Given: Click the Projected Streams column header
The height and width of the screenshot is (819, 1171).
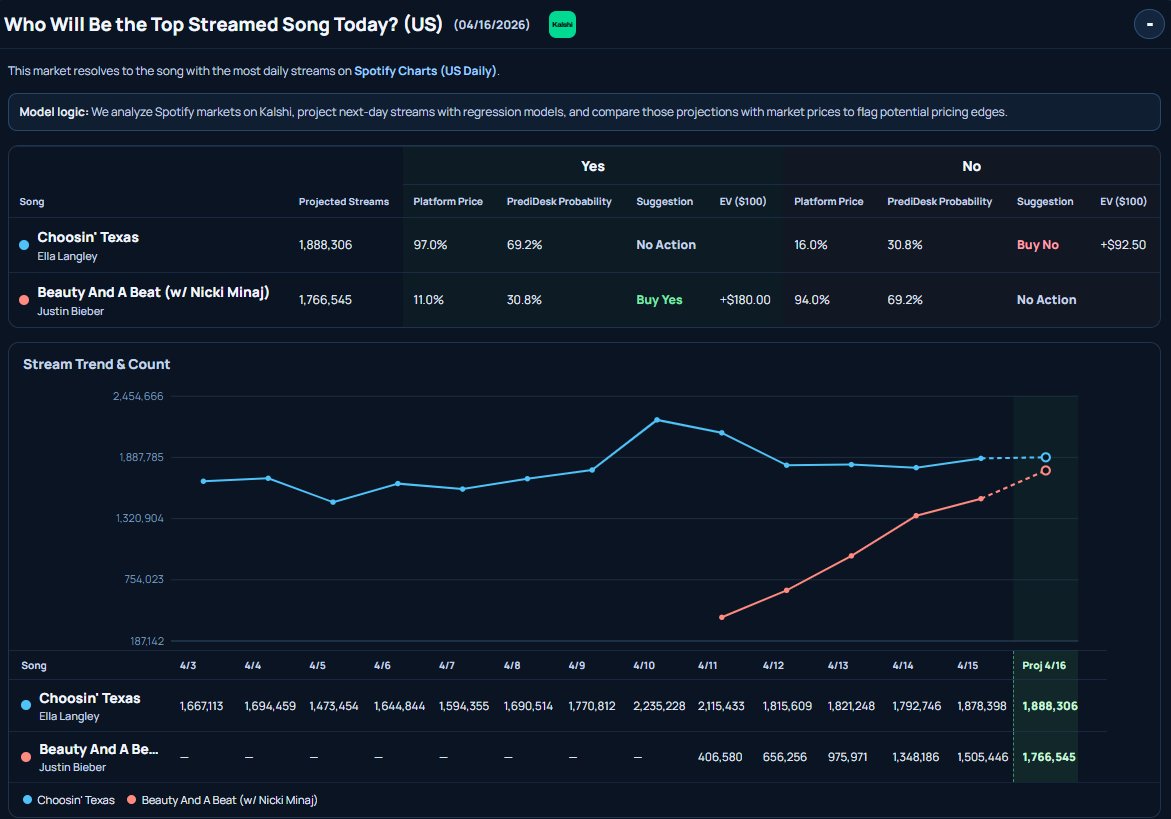Looking at the screenshot, I should (x=344, y=202).
